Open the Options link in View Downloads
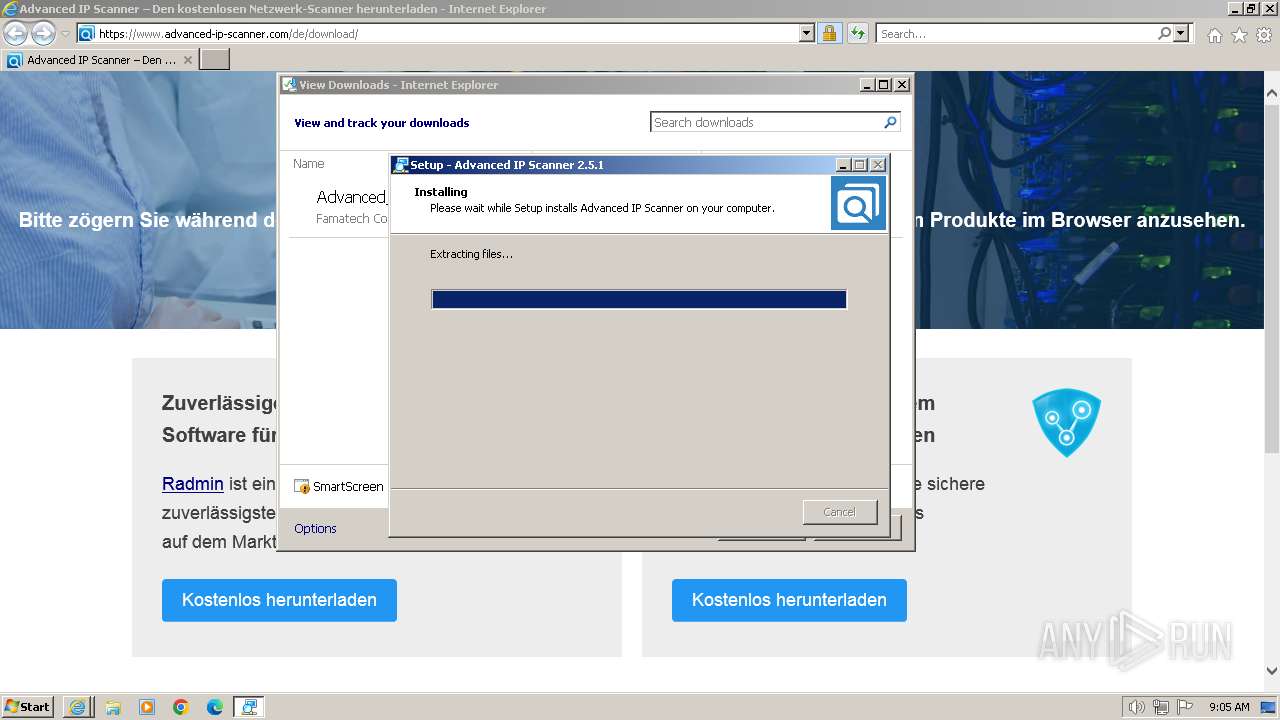The image size is (1280, 720). point(315,528)
